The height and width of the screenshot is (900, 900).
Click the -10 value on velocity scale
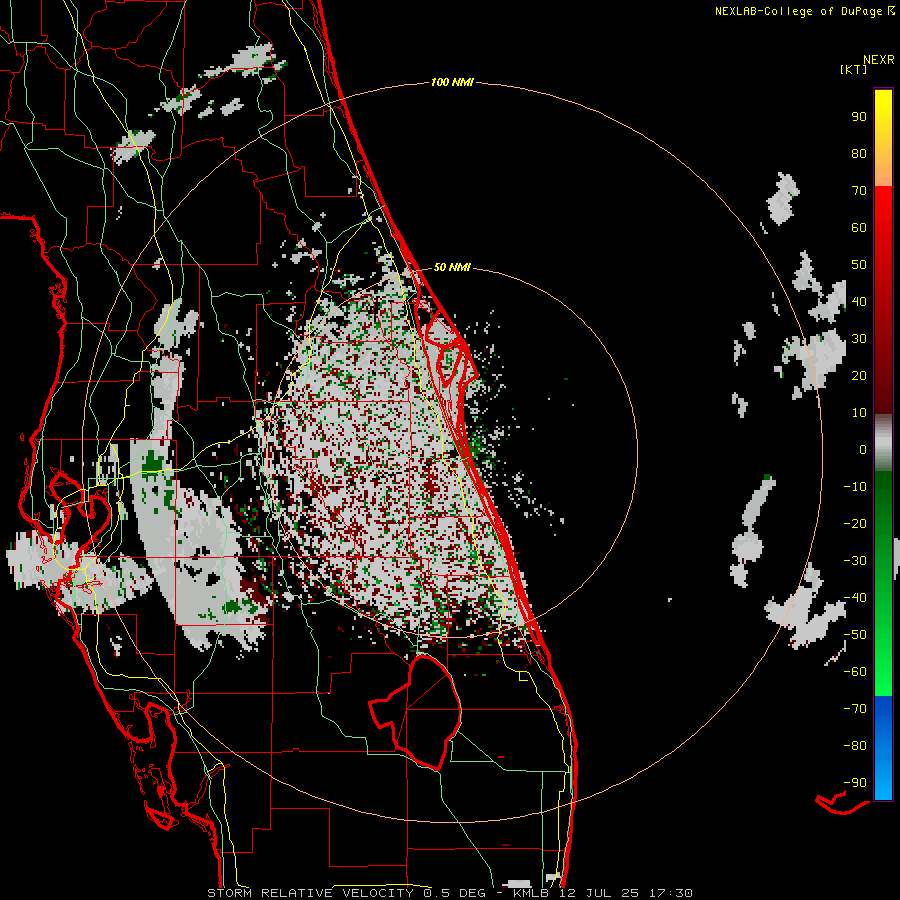coord(855,487)
